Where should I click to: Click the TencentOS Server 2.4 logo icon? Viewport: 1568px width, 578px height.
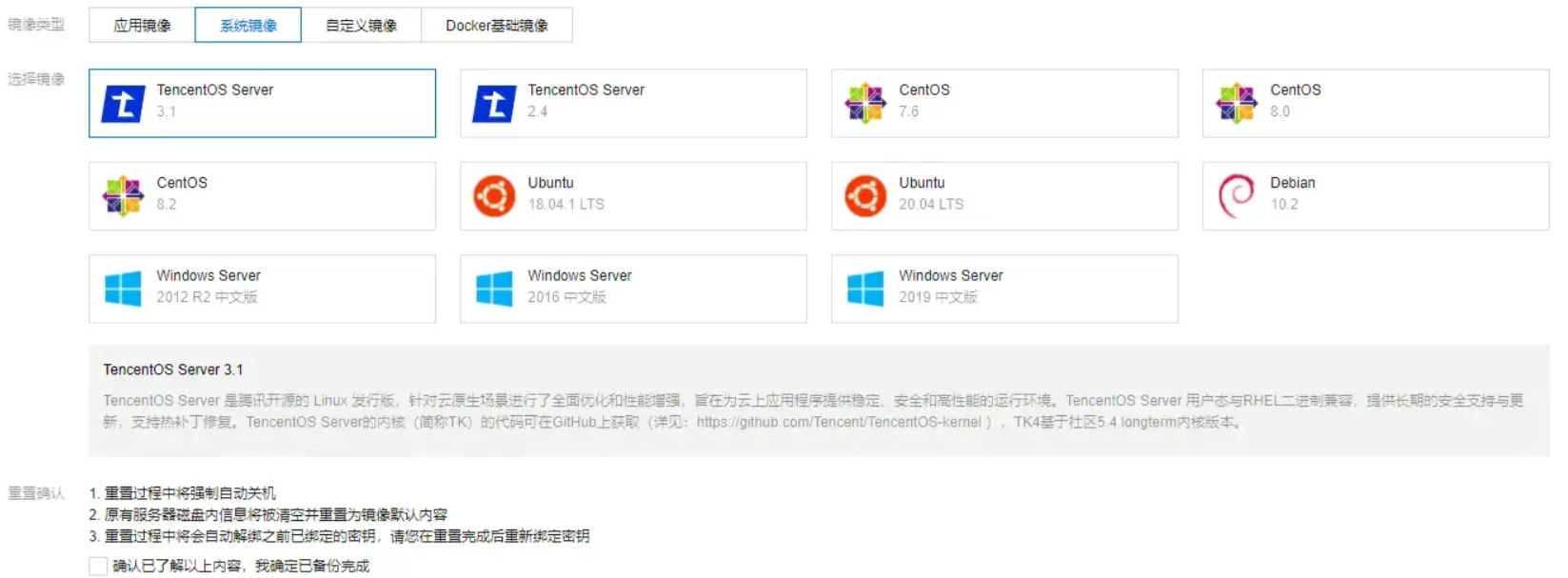494,104
